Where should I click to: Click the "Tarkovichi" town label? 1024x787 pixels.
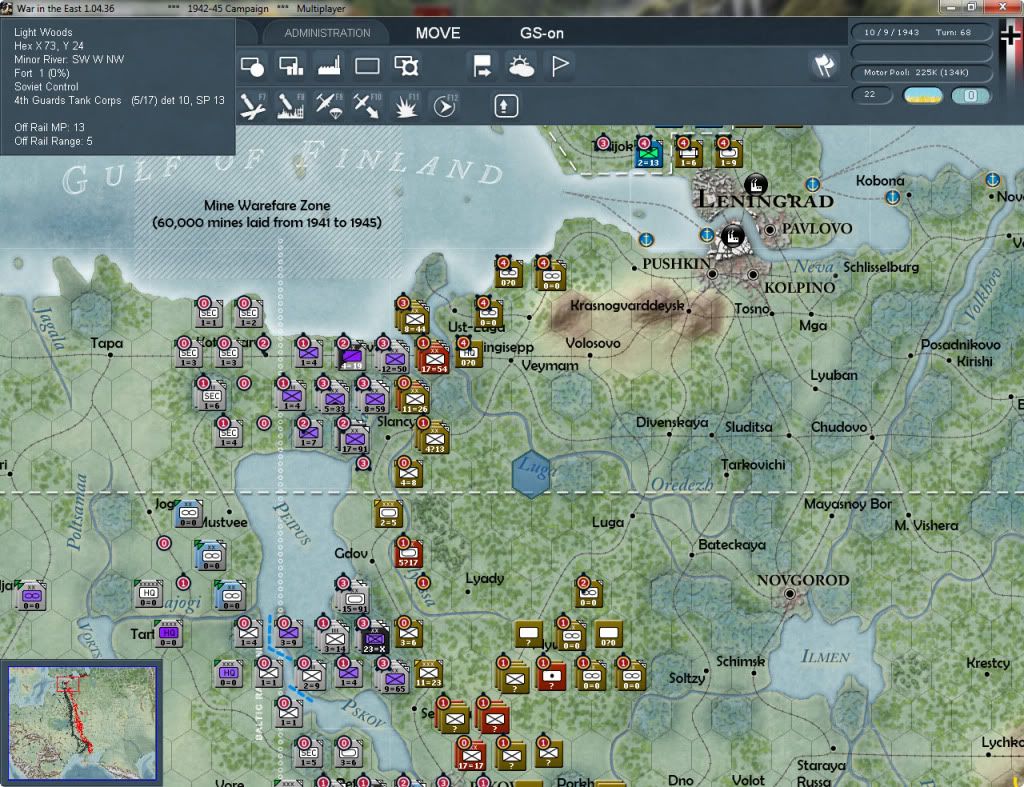click(753, 464)
